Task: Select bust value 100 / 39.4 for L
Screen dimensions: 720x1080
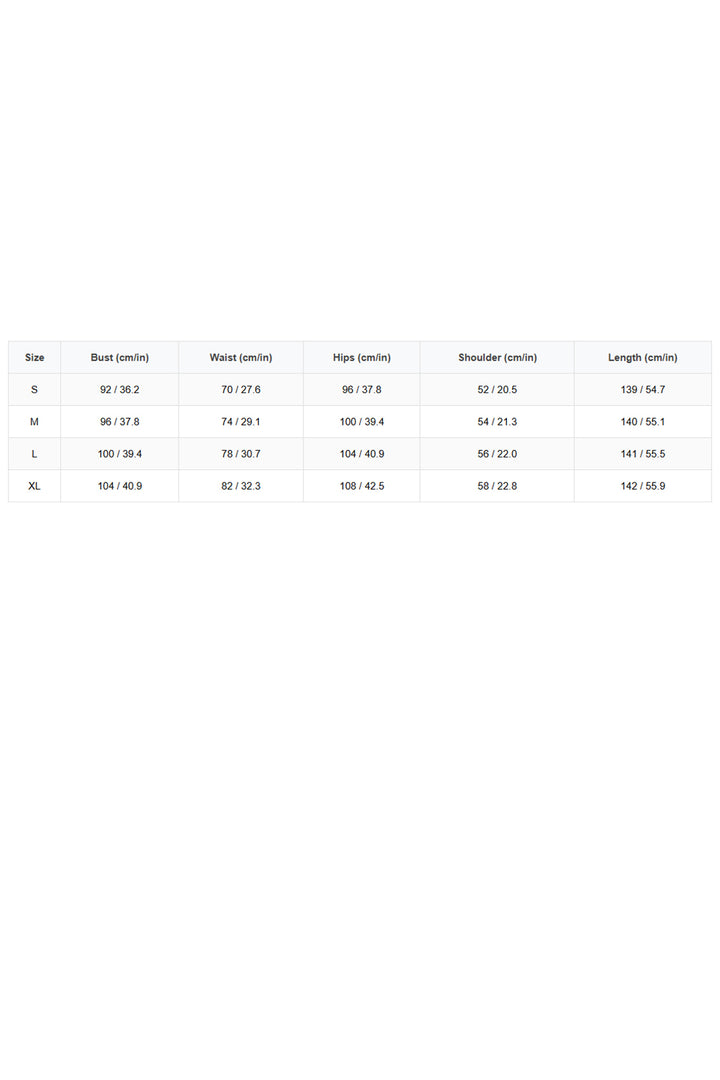Action: (120, 454)
